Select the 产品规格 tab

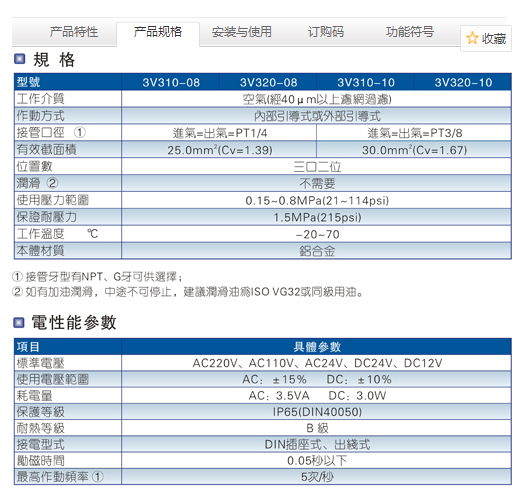click(158, 32)
